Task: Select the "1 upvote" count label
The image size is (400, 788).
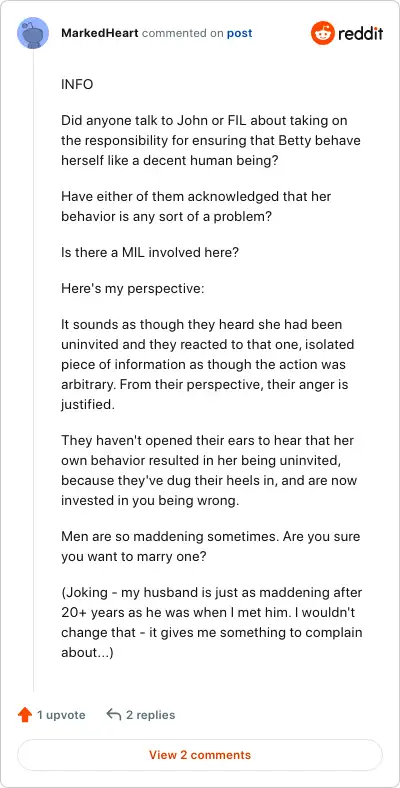Action: [61, 715]
